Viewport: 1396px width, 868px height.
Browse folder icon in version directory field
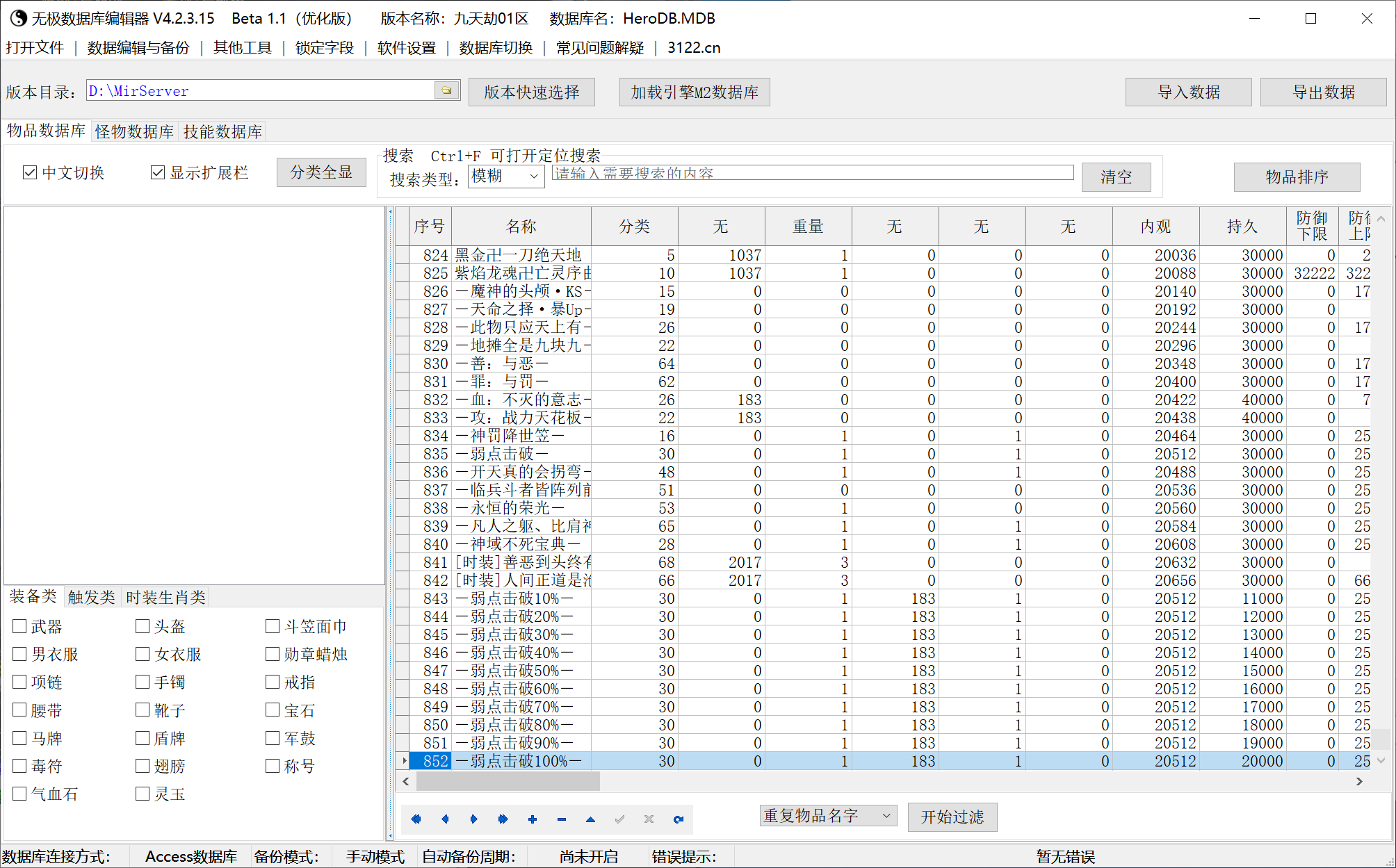click(x=447, y=90)
